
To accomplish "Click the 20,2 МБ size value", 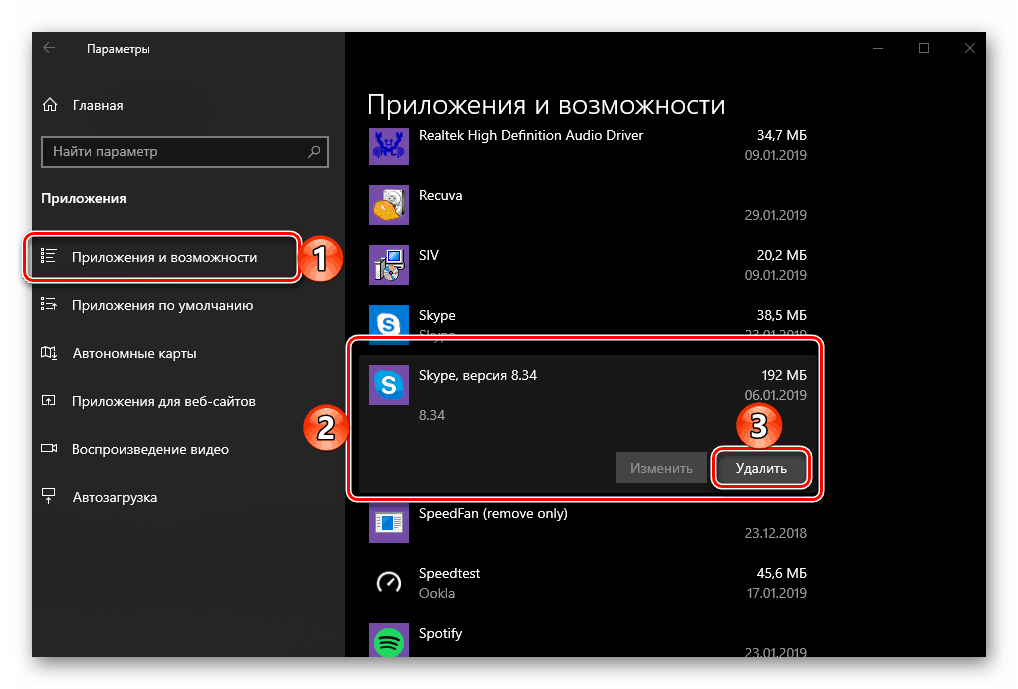I will coord(782,255).
